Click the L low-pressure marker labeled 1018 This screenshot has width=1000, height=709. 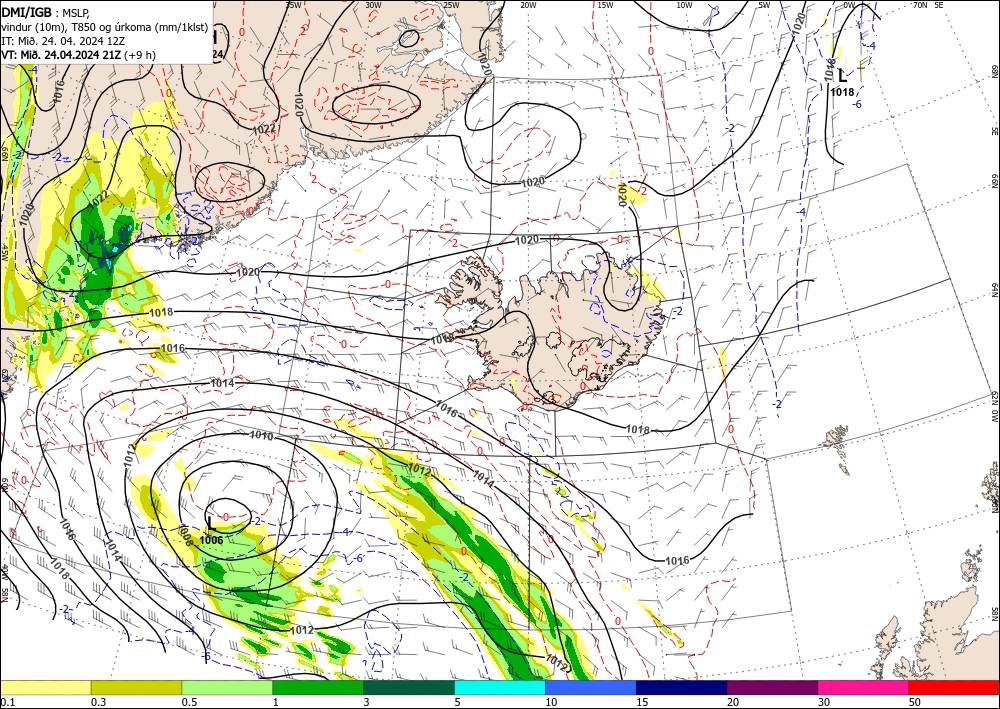coord(842,76)
